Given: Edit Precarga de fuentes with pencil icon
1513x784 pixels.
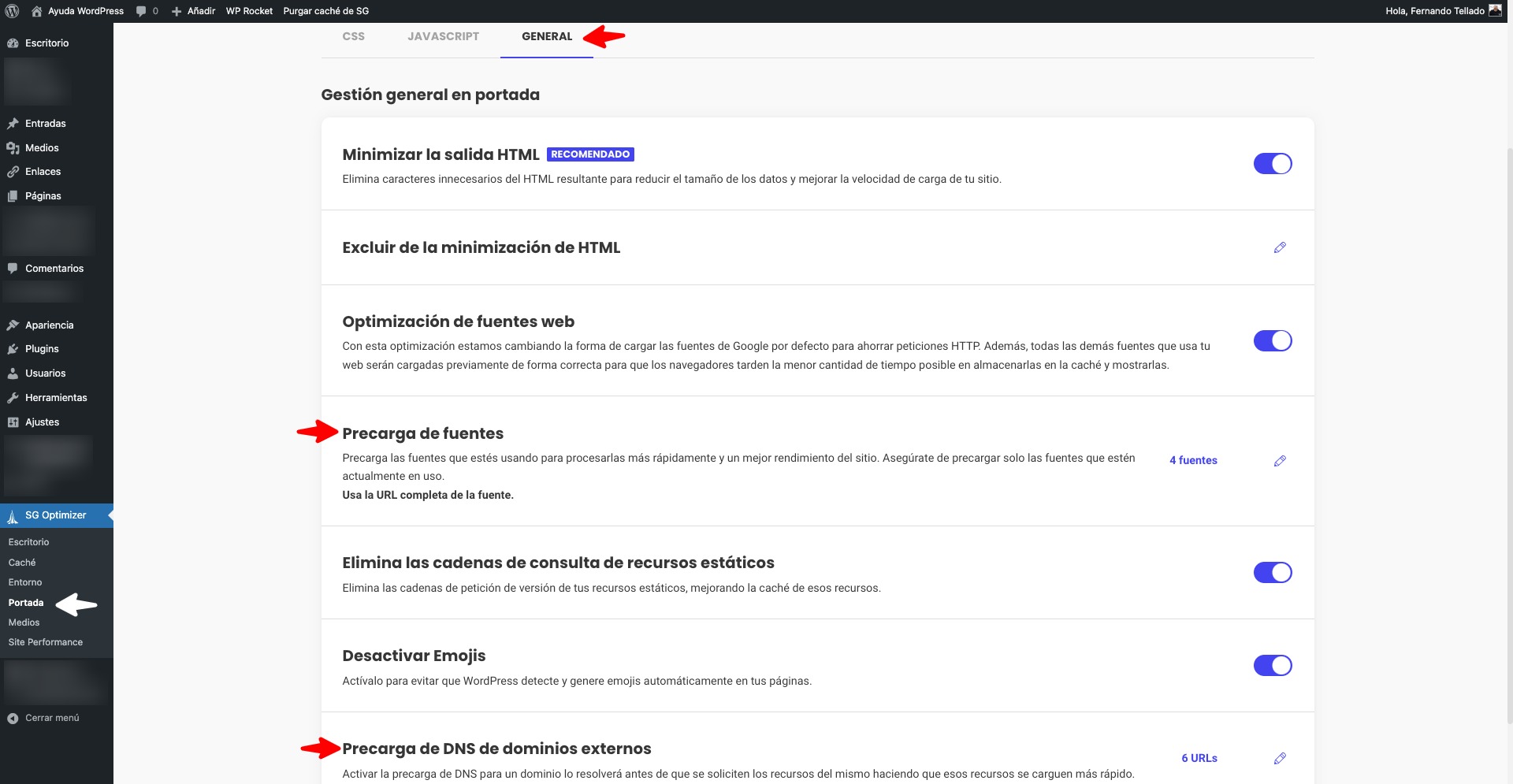Looking at the screenshot, I should (x=1280, y=461).
